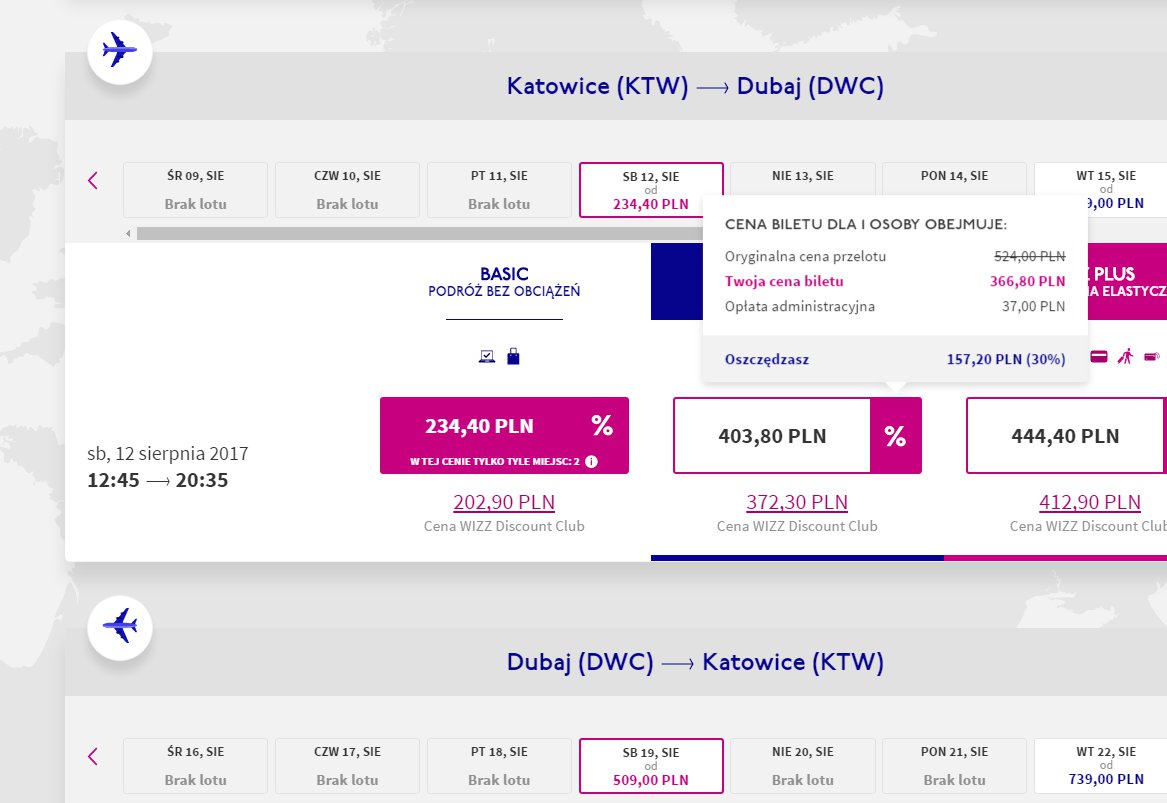Click the carry-on bag icon under BASIC

pyautogui.click(x=514, y=356)
